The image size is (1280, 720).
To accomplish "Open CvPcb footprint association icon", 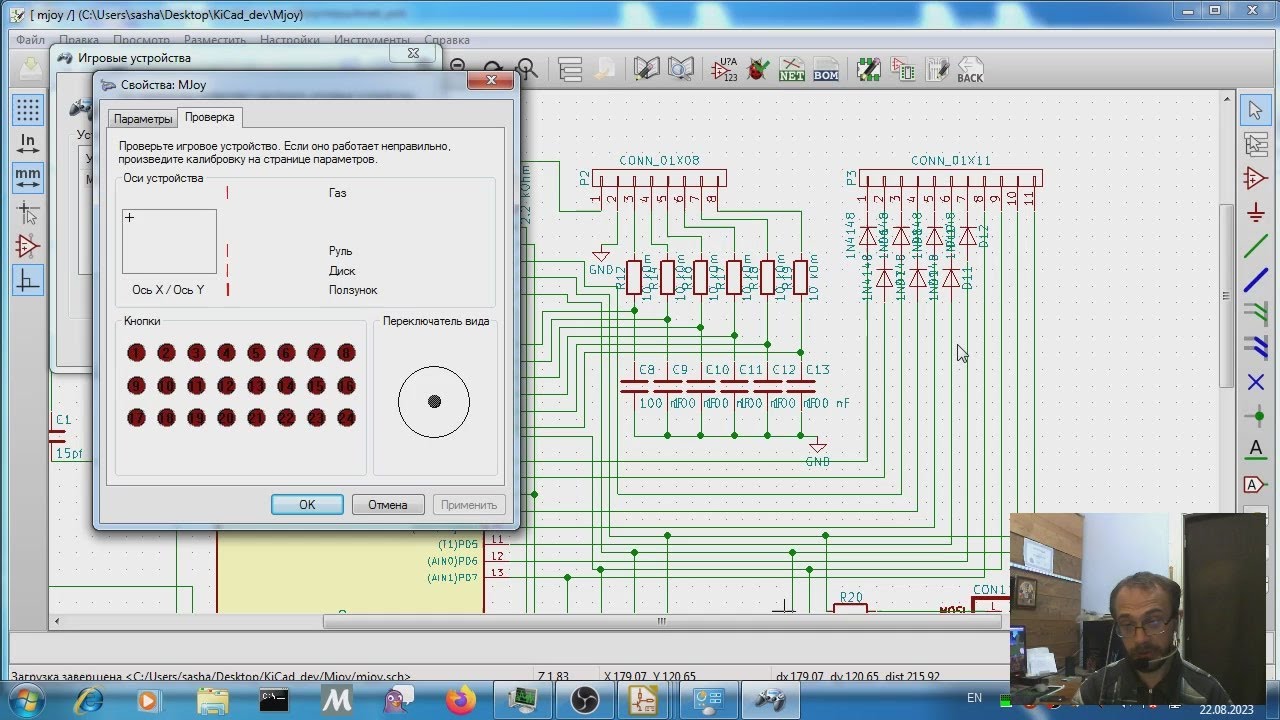I will click(903, 70).
